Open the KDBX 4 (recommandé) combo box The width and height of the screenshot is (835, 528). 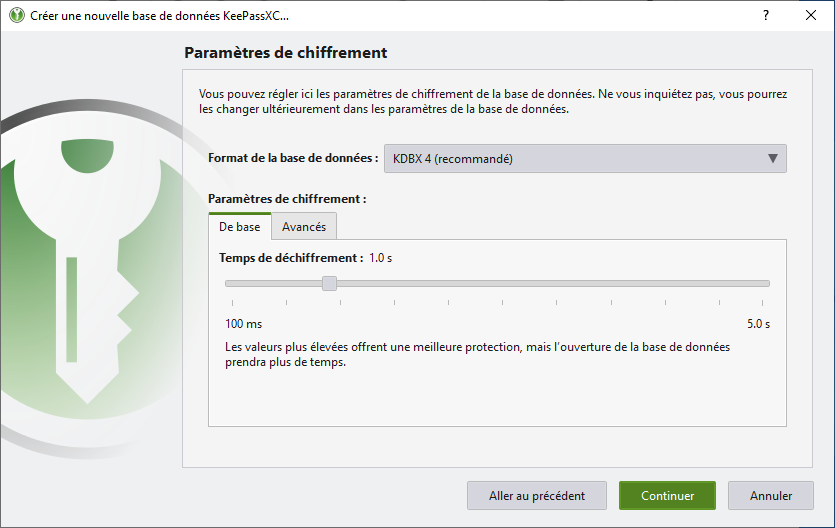tap(585, 159)
